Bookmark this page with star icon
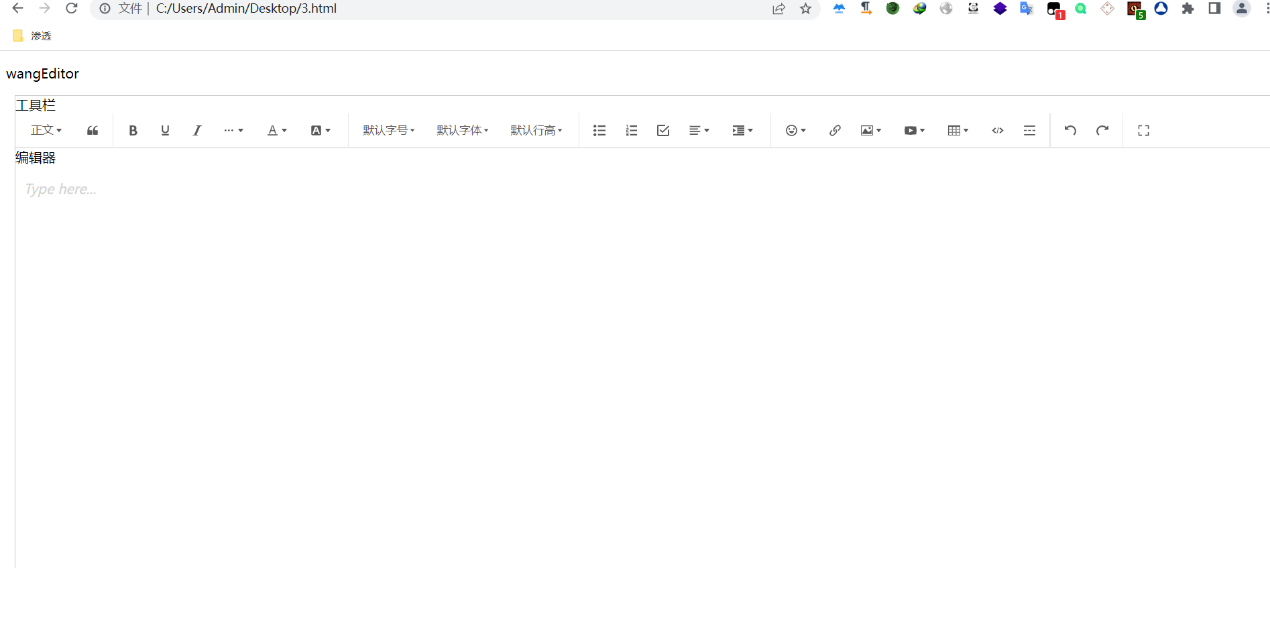This screenshot has height=627, width=1270. [x=805, y=8]
